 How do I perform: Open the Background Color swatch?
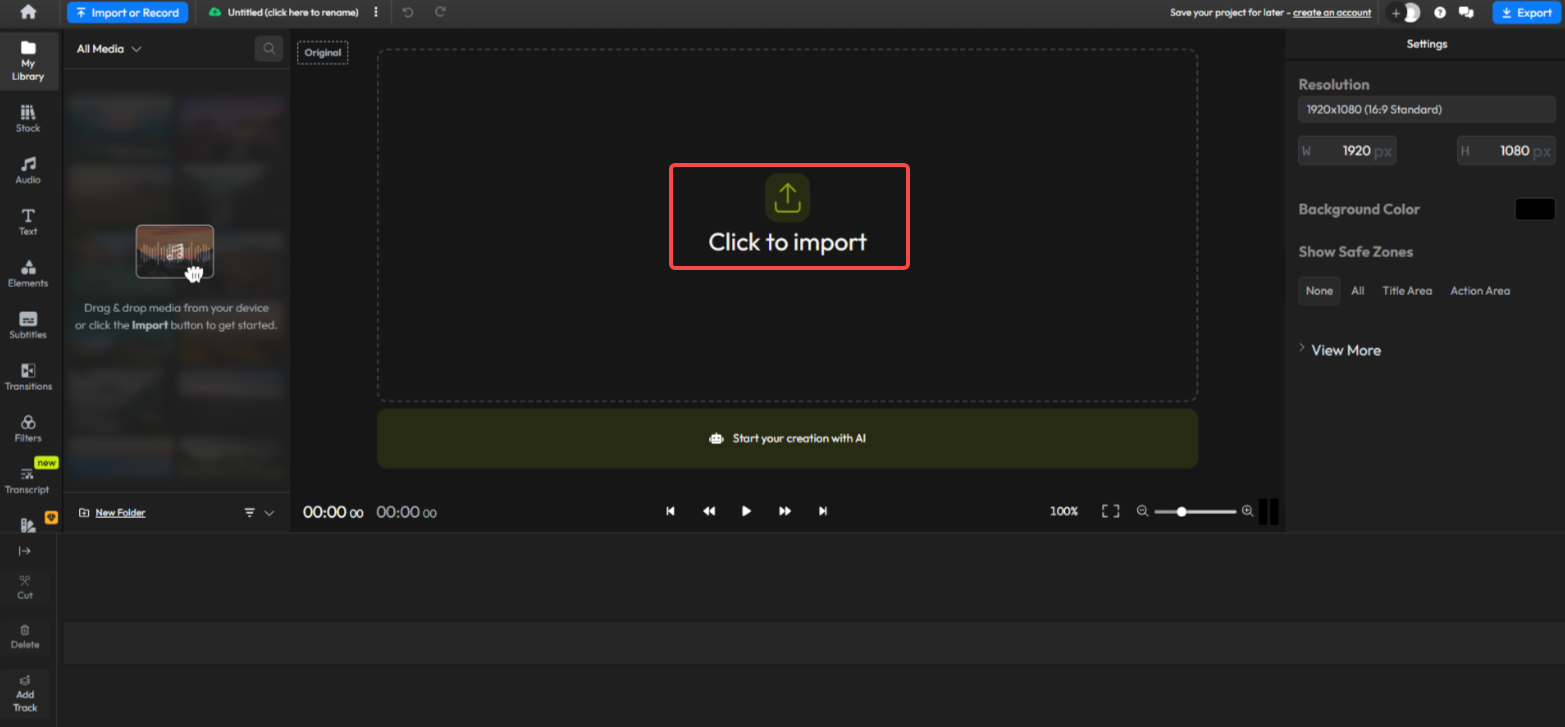coord(1535,209)
